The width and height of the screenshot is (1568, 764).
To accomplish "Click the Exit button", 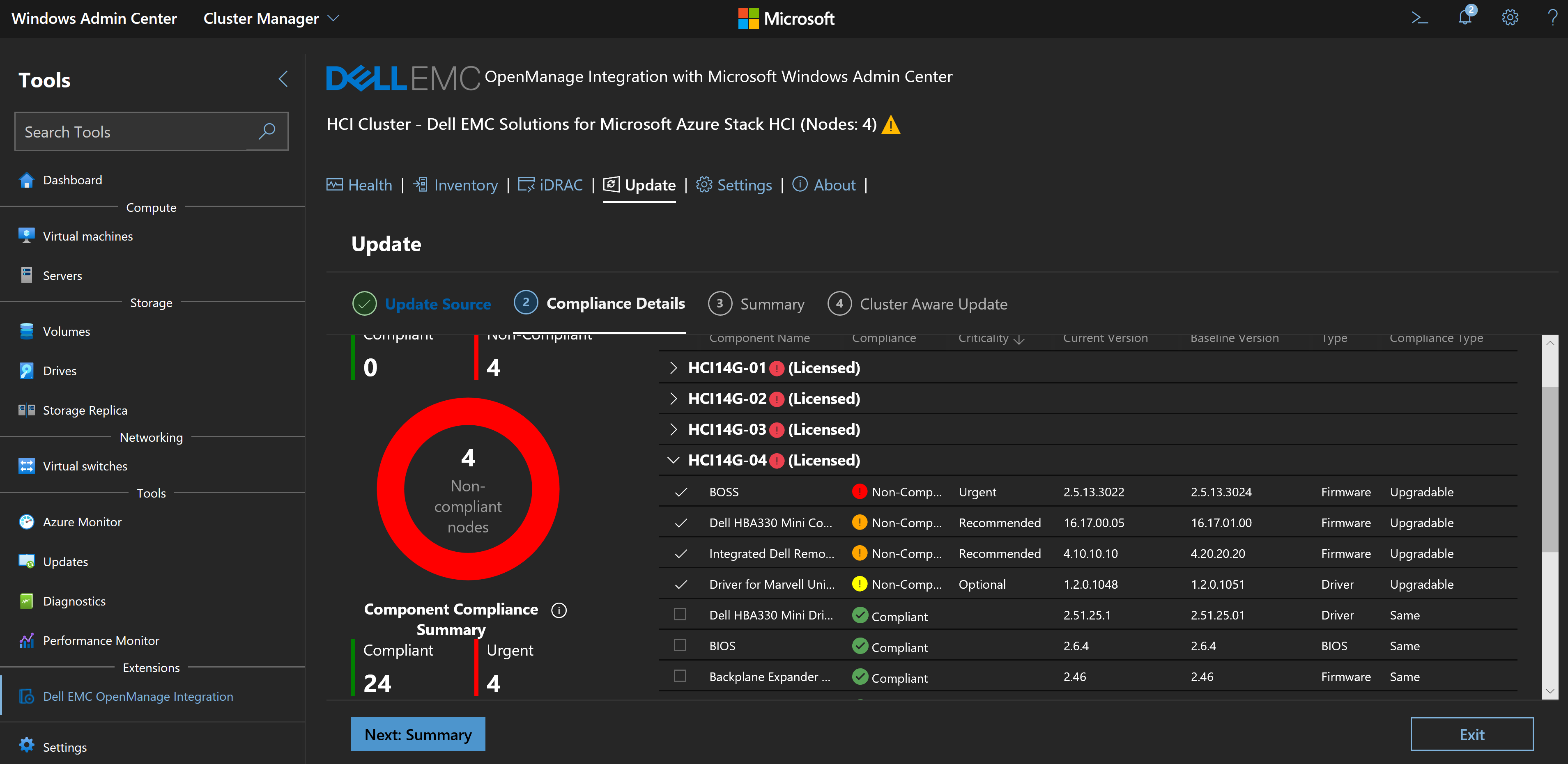I will 1472,734.
